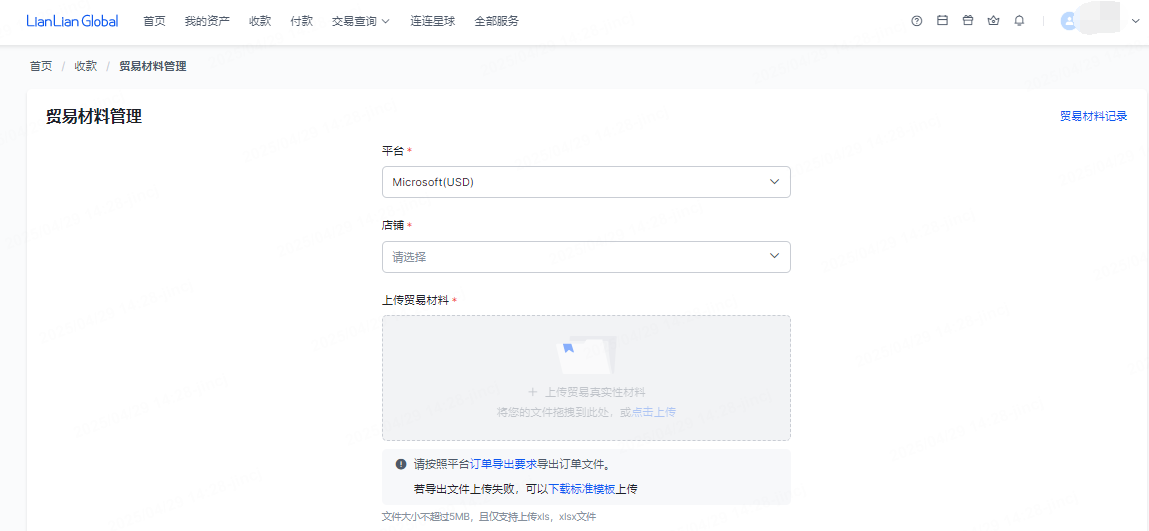The width and height of the screenshot is (1149, 531).
Task: Click the 贸易材料管理 breadcrumb text
Action: [x=152, y=66]
